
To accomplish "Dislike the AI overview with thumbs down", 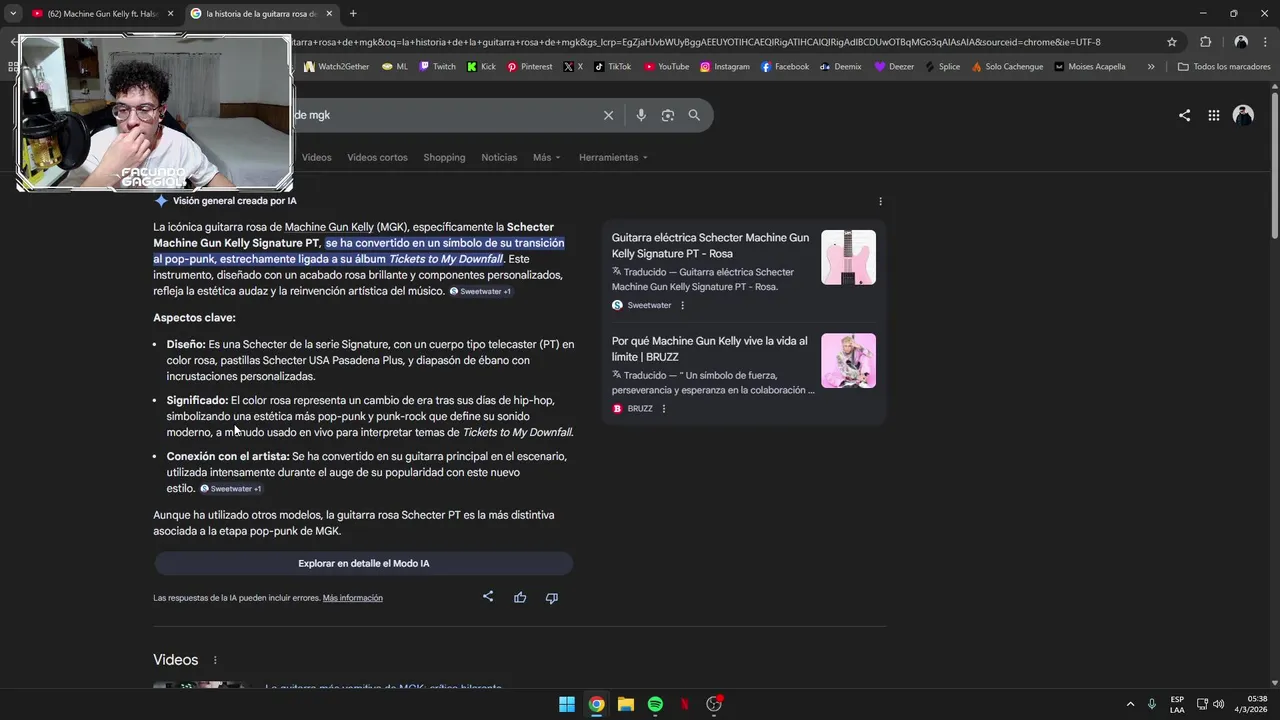I will tap(551, 597).
